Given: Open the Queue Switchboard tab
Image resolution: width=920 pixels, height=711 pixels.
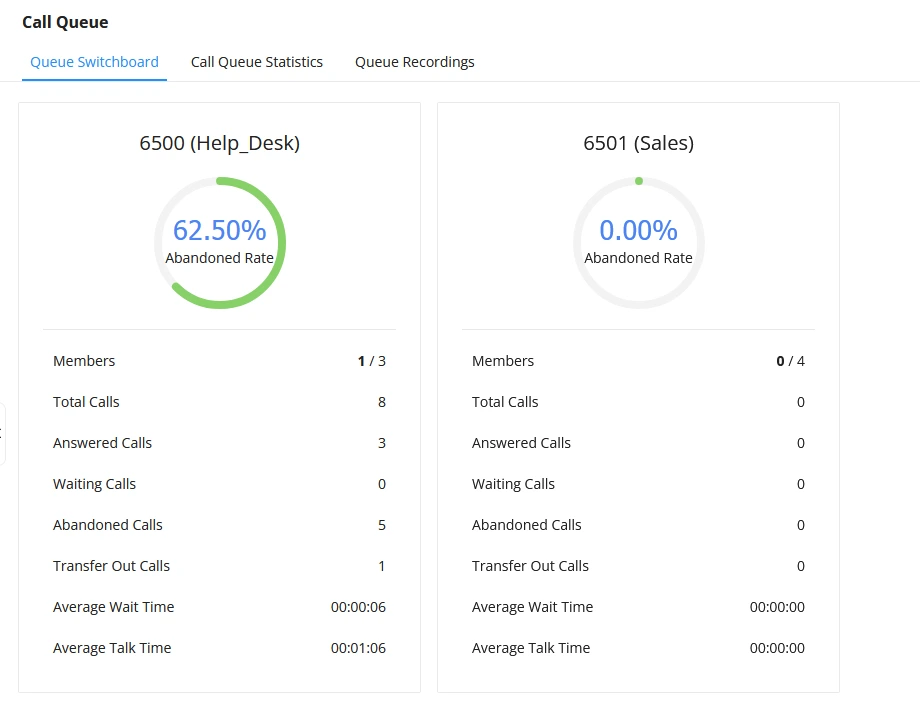Looking at the screenshot, I should pos(94,62).
